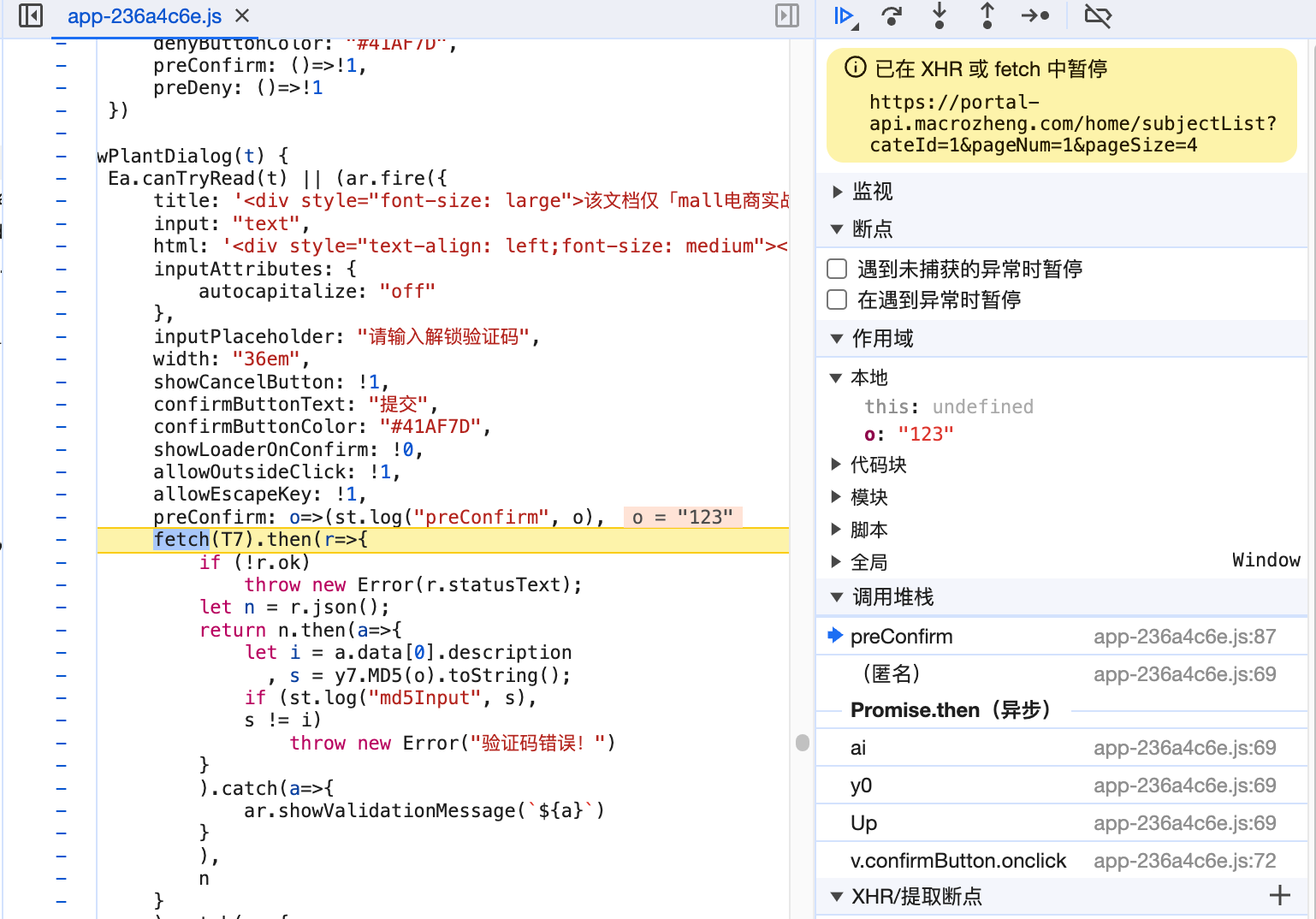The width and height of the screenshot is (1316, 919).
Task: Step into next function call
Action: coord(940,16)
